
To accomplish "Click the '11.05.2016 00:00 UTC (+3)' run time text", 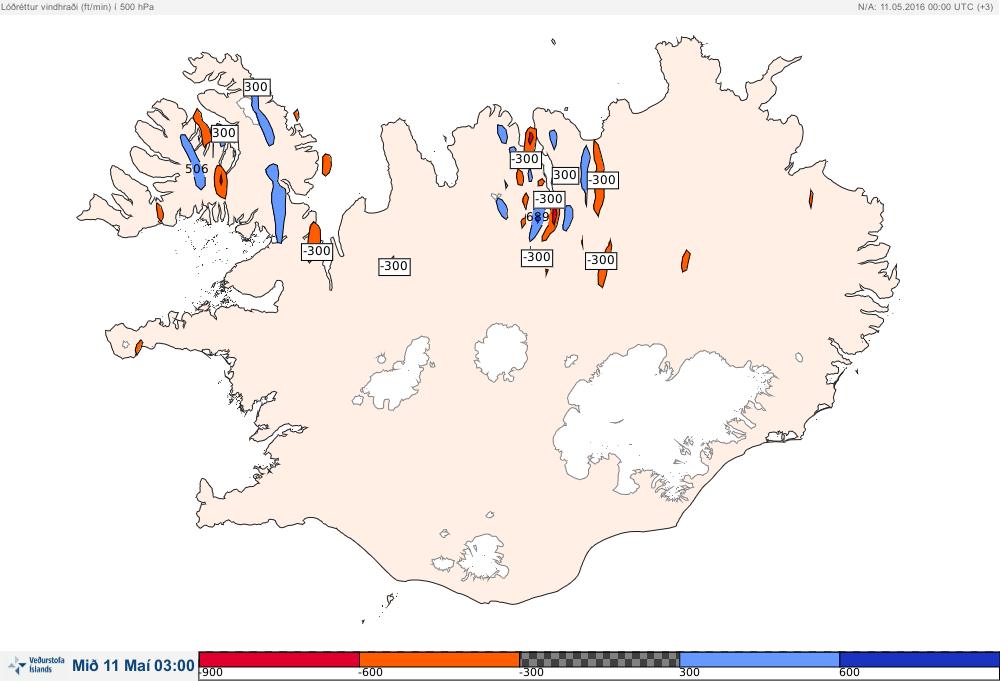I will pyautogui.click(x=936, y=6).
